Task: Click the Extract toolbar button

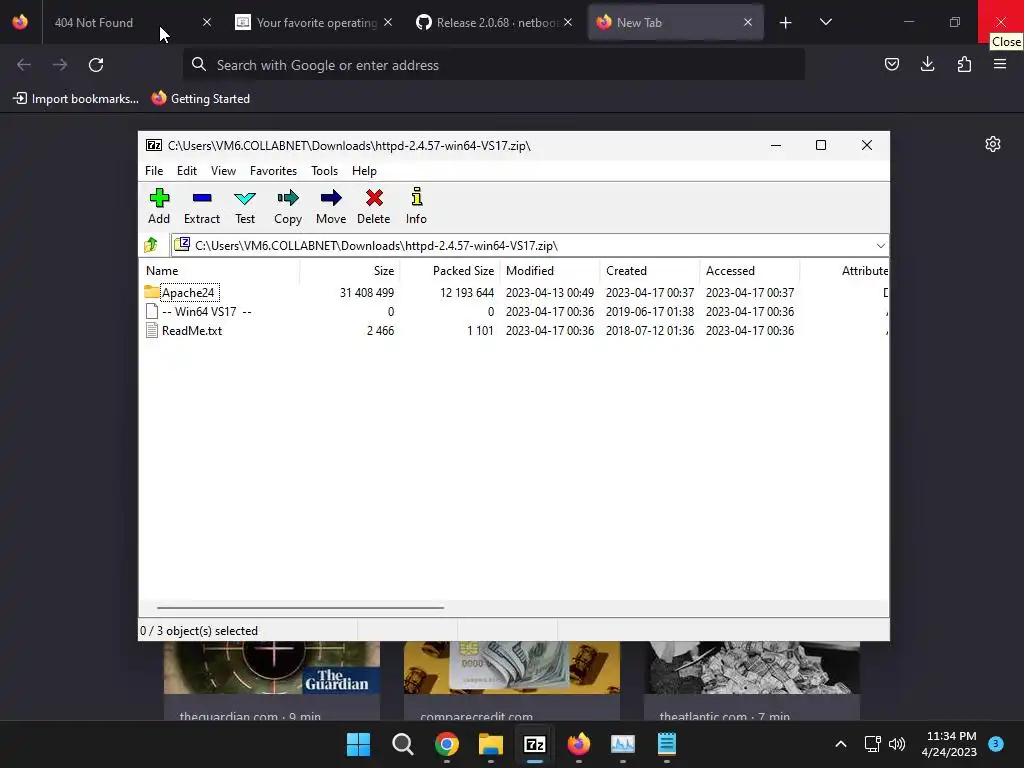Action: [x=202, y=206]
